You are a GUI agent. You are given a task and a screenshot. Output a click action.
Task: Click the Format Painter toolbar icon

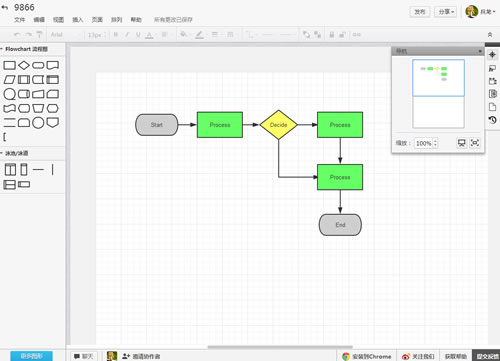pyautogui.click(x=39, y=34)
